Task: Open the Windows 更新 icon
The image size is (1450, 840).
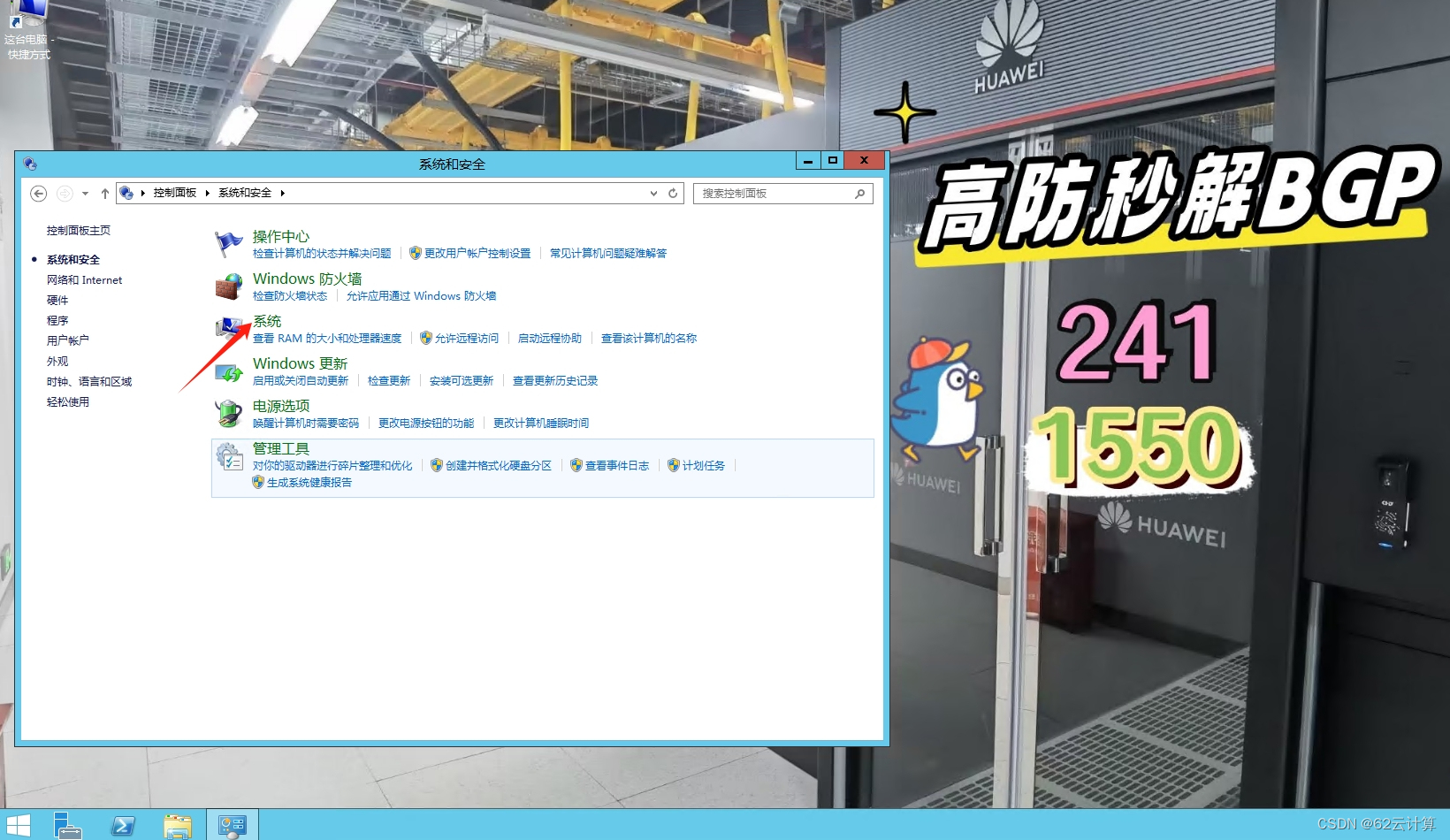Action: point(229,371)
